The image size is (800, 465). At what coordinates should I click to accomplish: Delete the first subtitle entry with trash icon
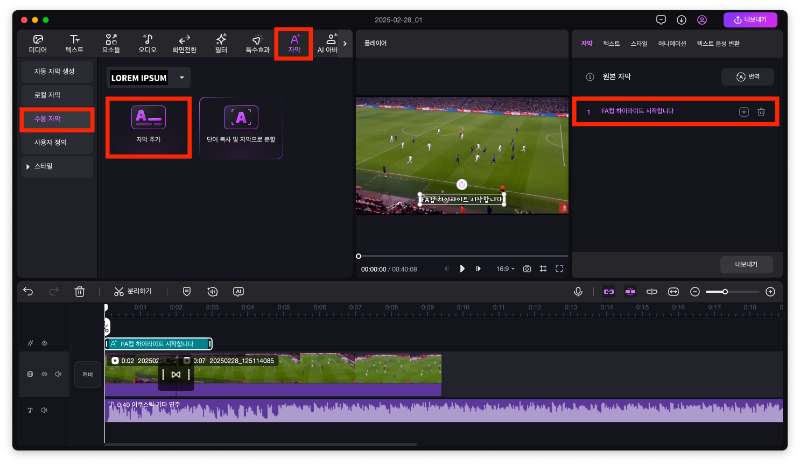(x=761, y=112)
